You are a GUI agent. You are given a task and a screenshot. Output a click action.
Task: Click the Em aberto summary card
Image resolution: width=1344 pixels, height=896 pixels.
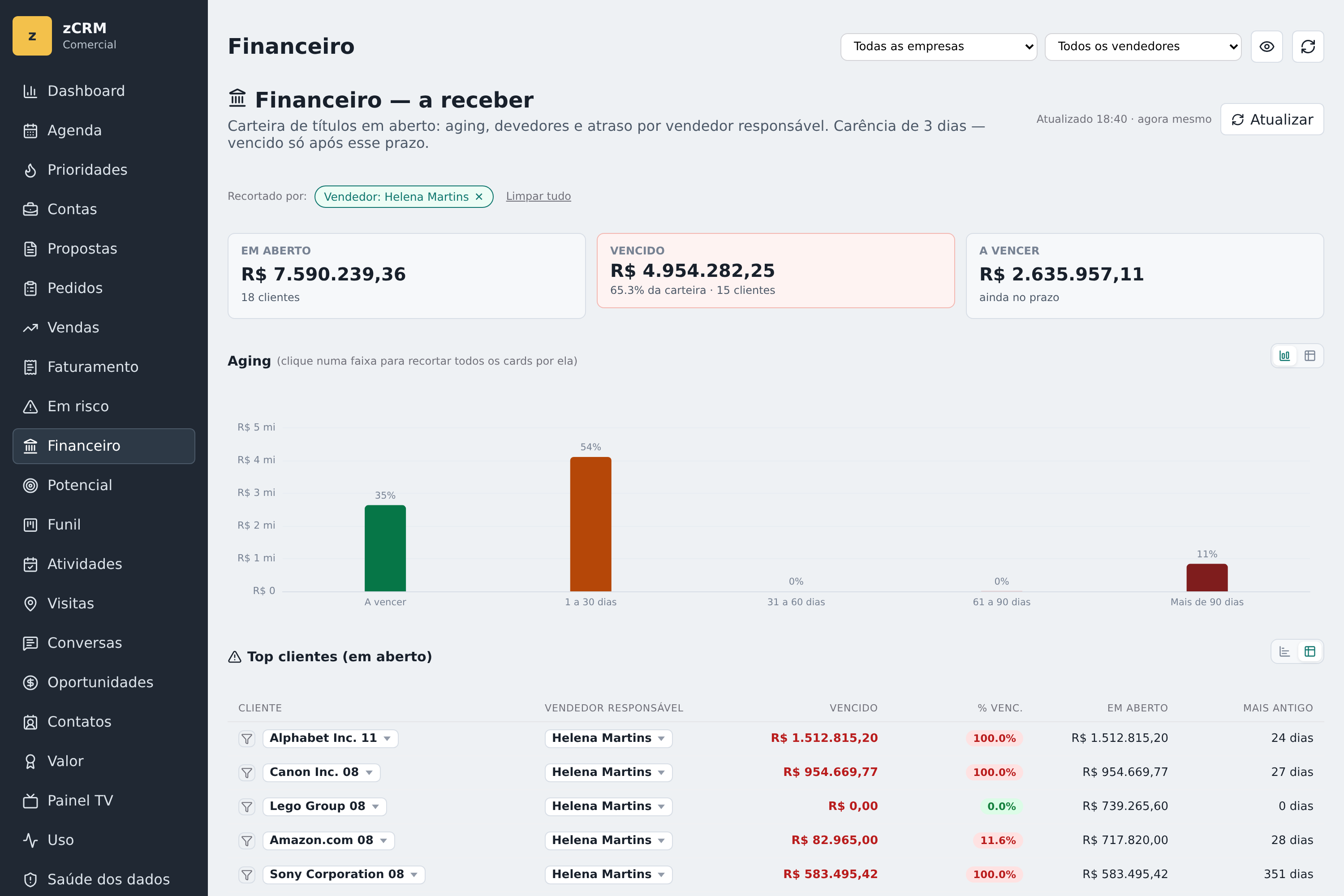(406, 276)
